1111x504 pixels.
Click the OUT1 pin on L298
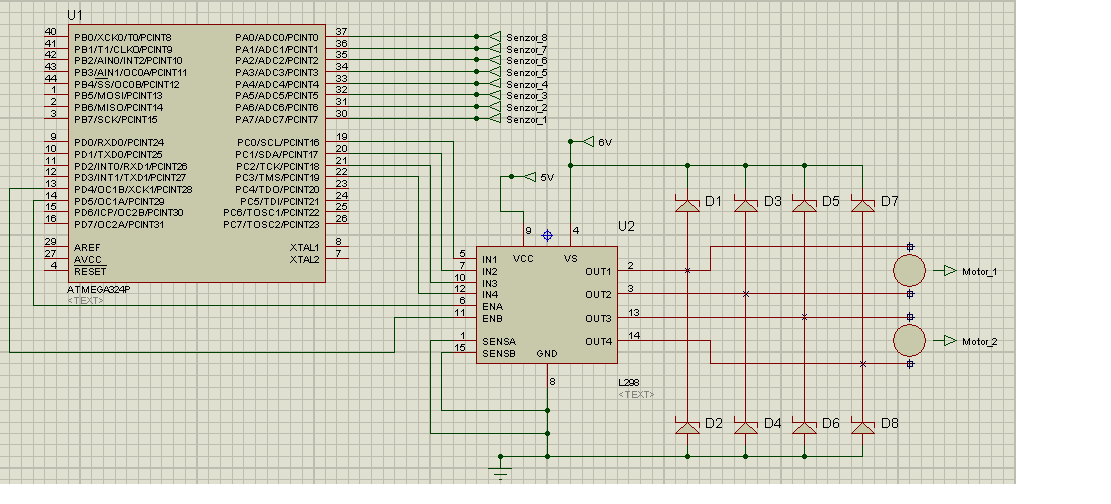click(598, 271)
